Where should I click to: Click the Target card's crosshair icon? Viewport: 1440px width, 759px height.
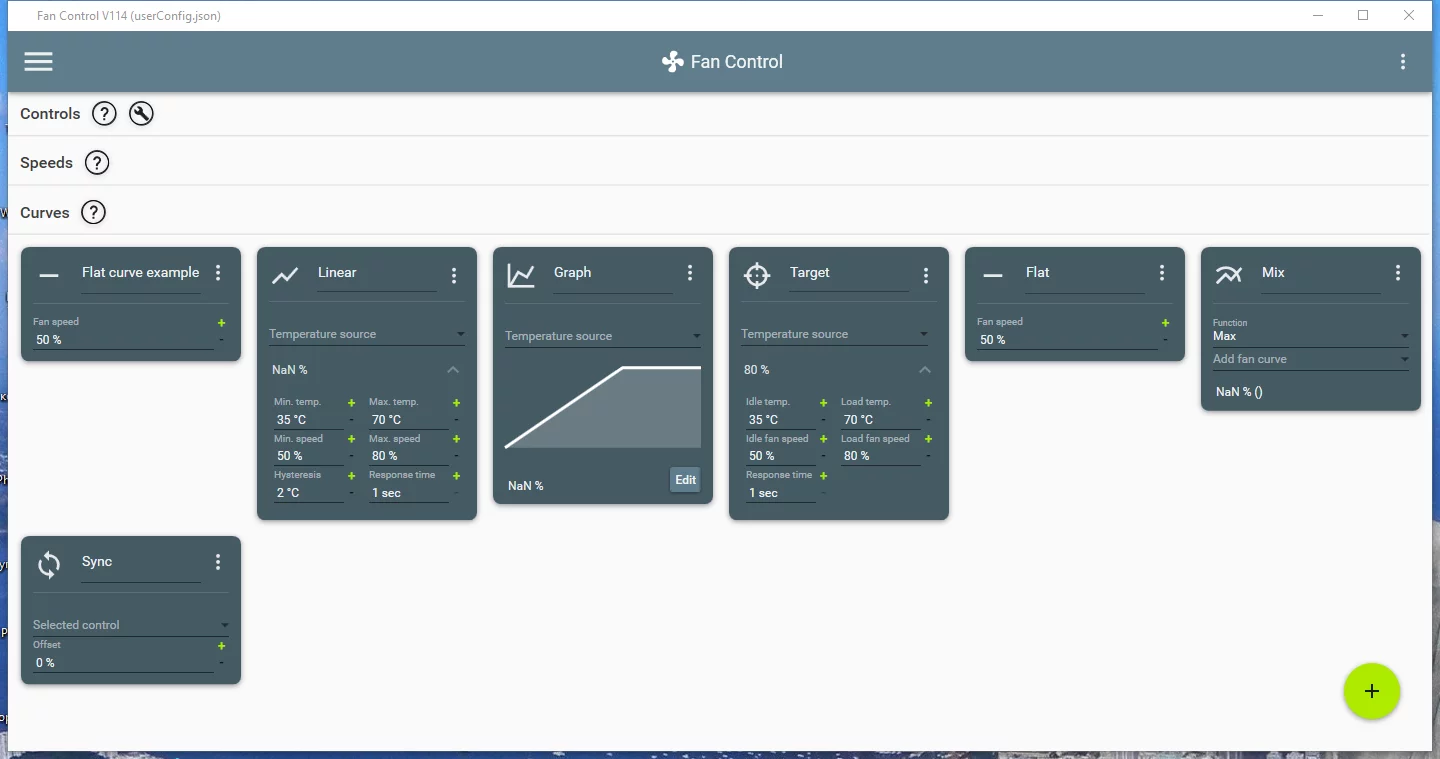click(757, 275)
